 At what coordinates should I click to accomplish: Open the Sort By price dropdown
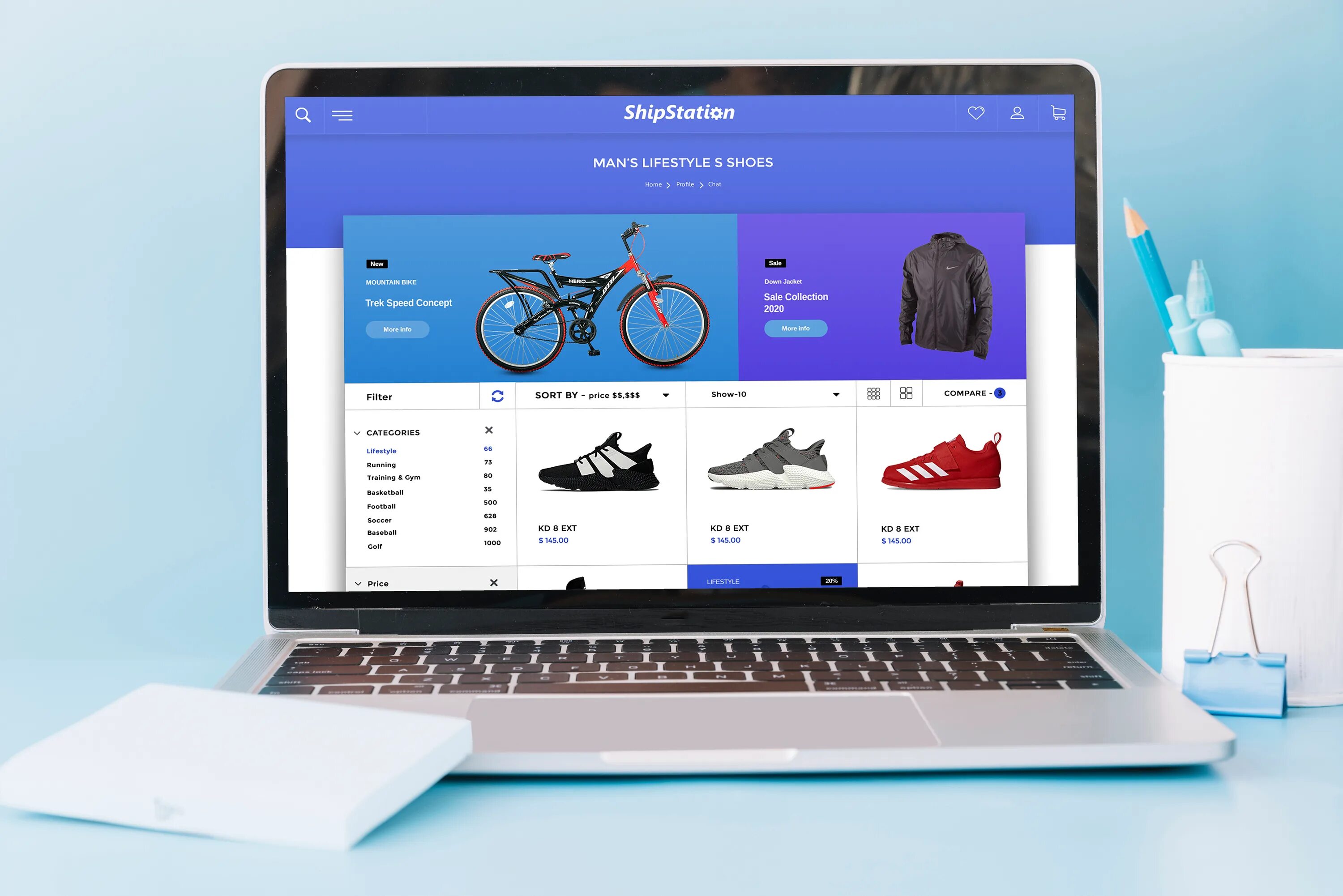(667, 393)
